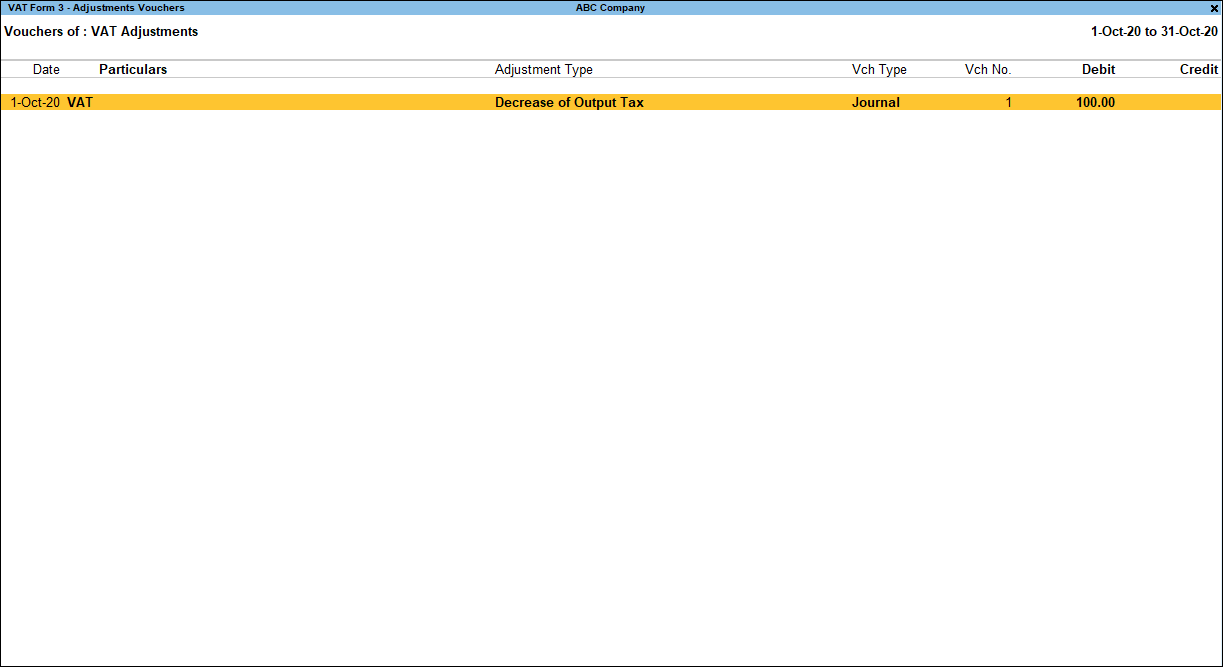Viewport: 1223px width, 667px height.
Task: Click 'Vouchers of : VAT Adjustments' heading
Action: tap(101, 32)
